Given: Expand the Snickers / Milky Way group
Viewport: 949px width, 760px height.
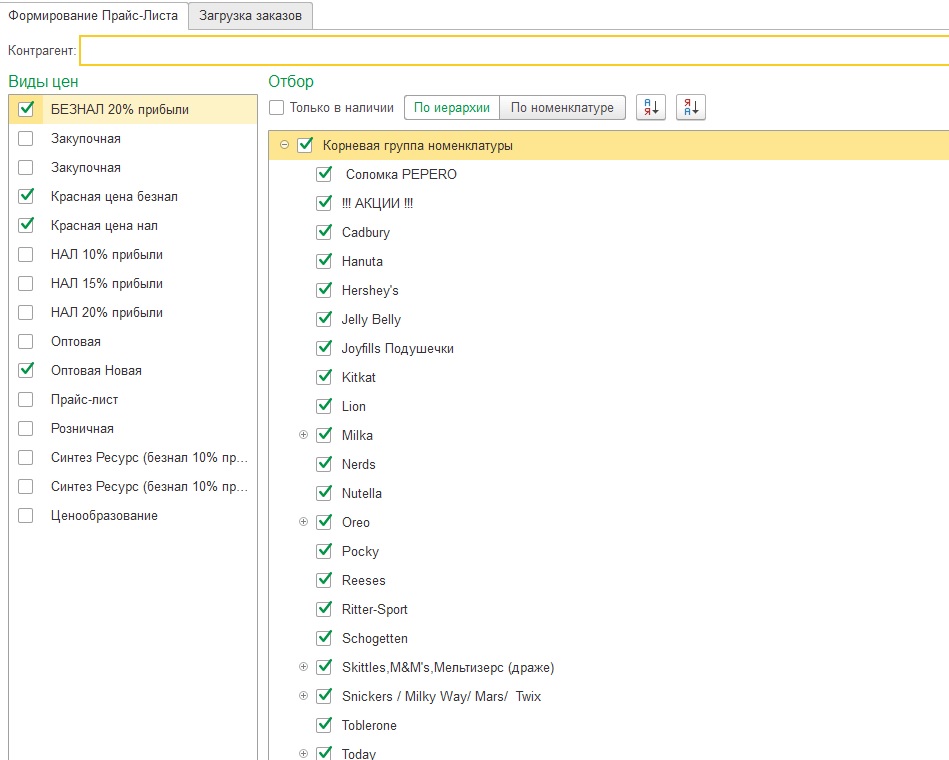Looking at the screenshot, I should click(304, 696).
